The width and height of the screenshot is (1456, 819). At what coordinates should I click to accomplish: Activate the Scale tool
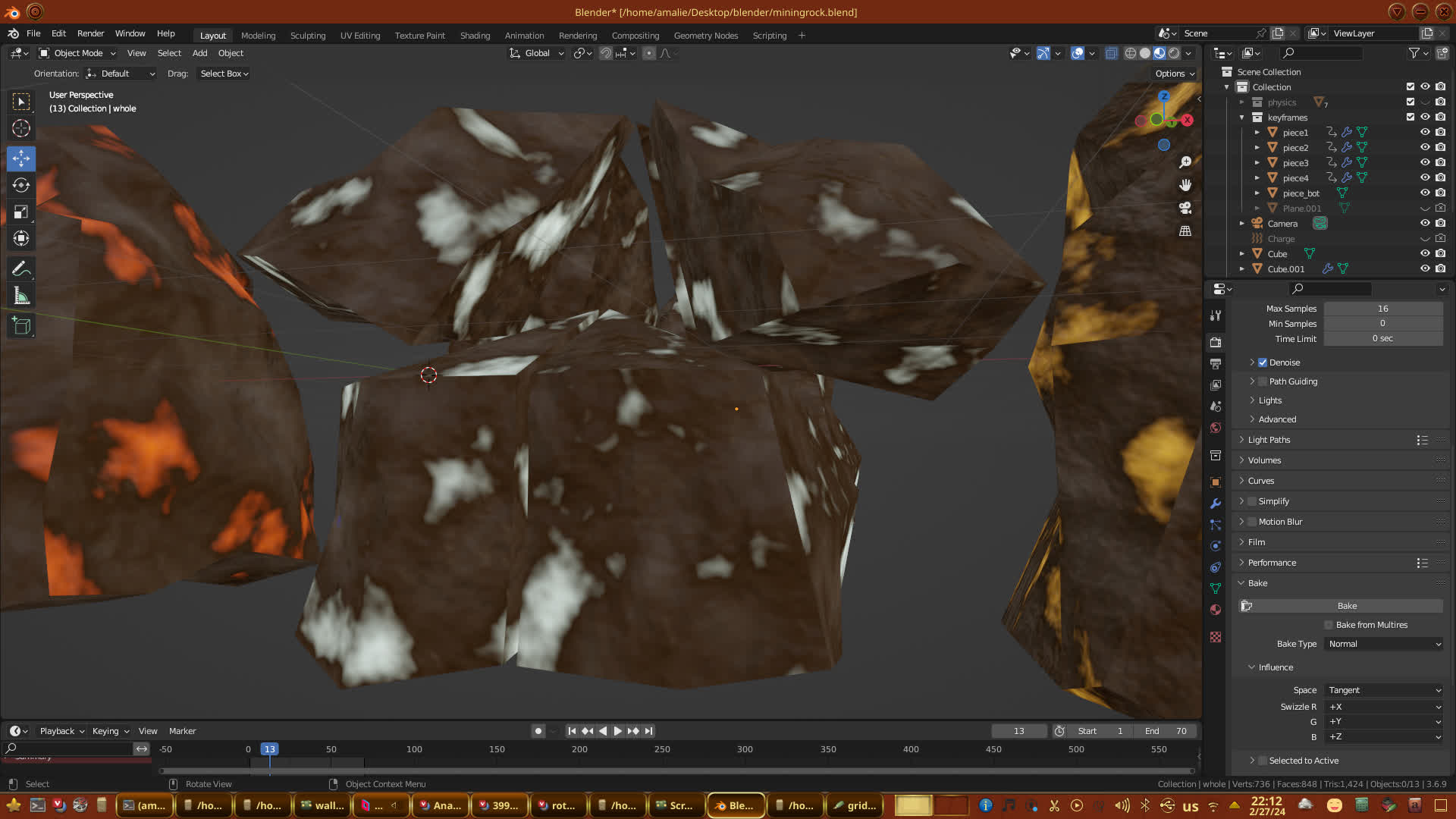click(21, 212)
